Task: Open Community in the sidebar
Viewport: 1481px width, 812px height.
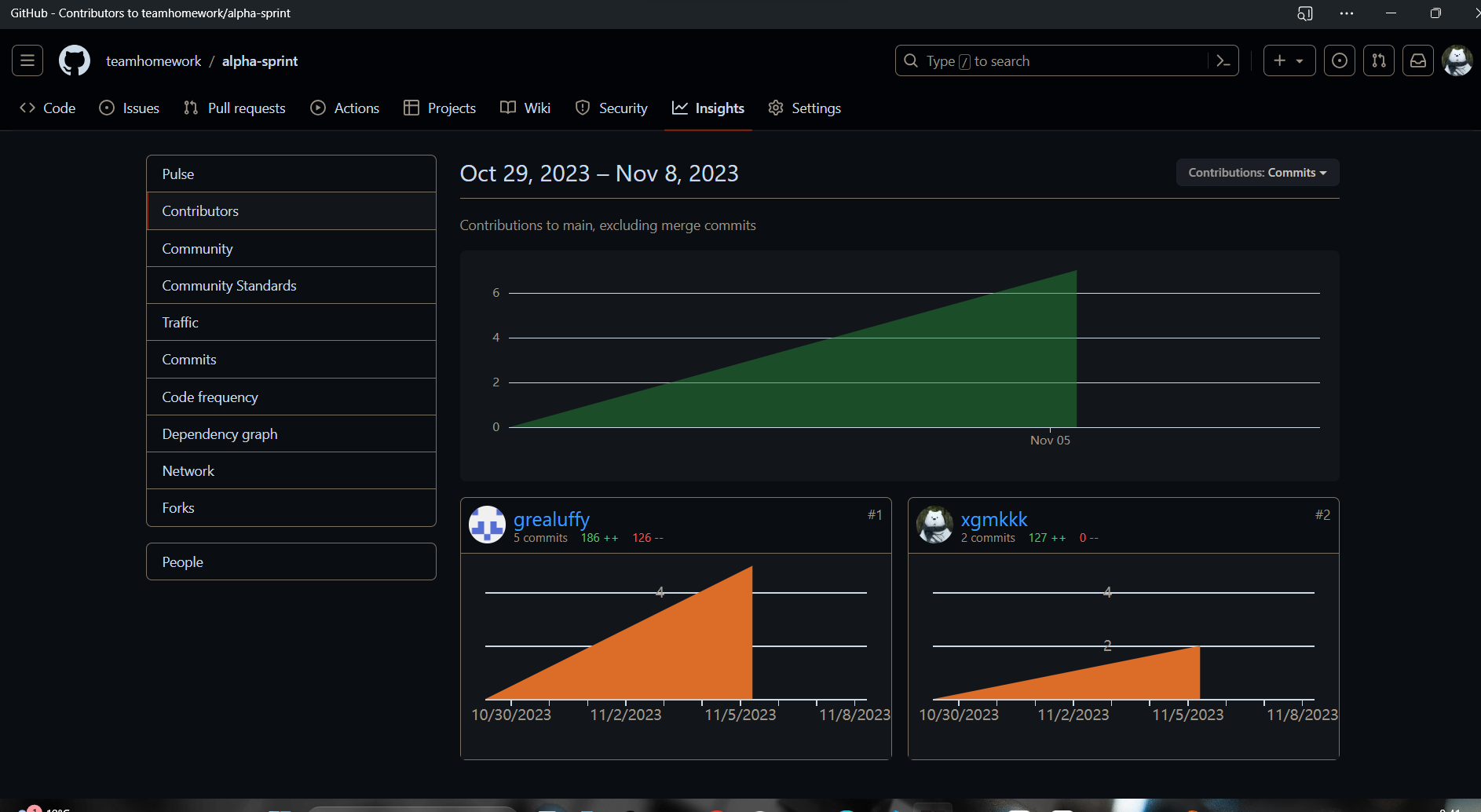Action: (291, 248)
